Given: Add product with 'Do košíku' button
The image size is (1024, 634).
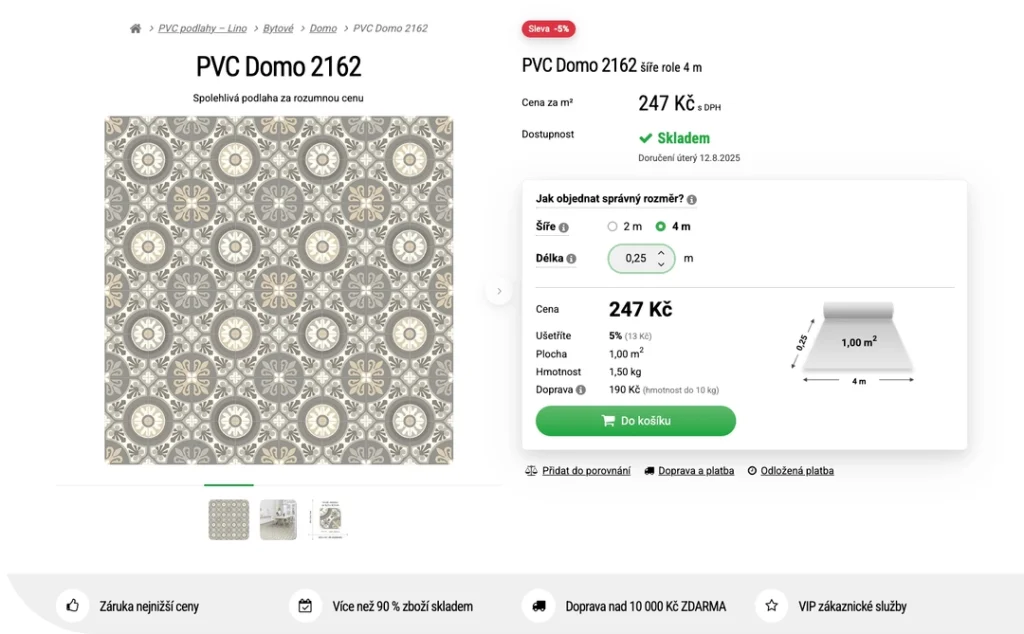Looking at the screenshot, I should click(x=636, y=421).
